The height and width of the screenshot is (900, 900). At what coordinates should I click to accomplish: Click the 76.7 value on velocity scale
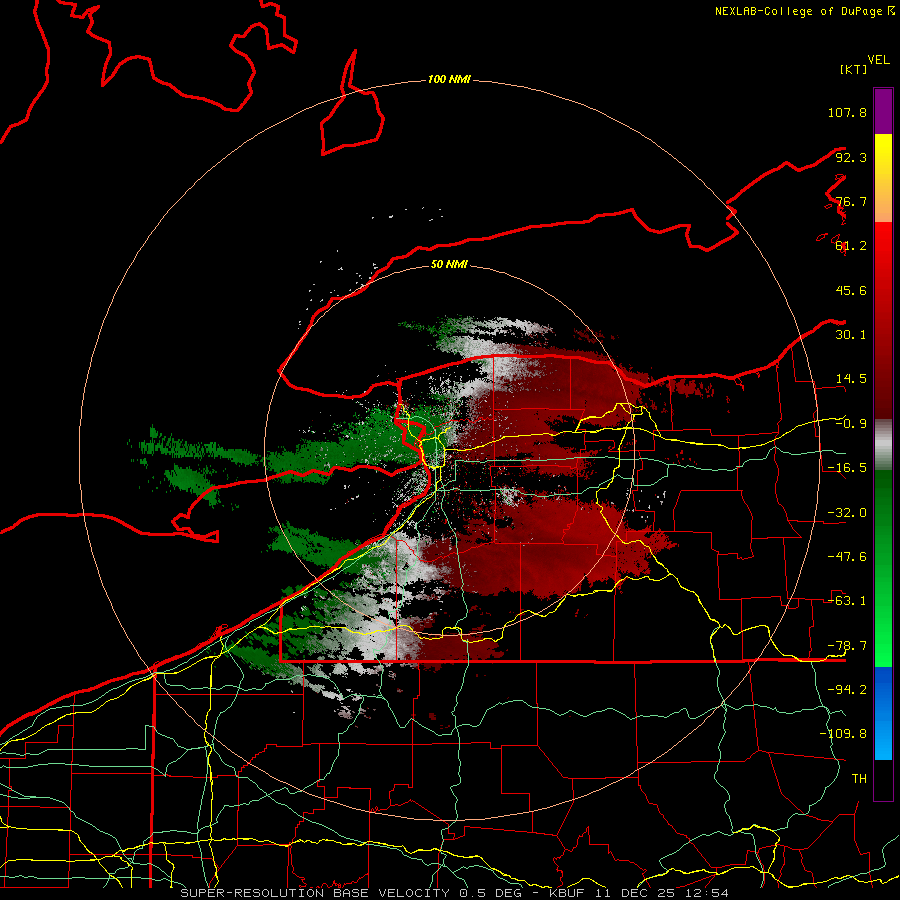coord(851,201)
